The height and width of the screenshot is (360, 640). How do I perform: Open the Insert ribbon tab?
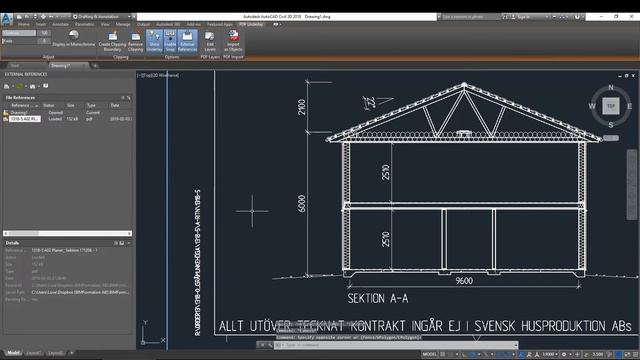pyautogui.click(x=41, y=24)
